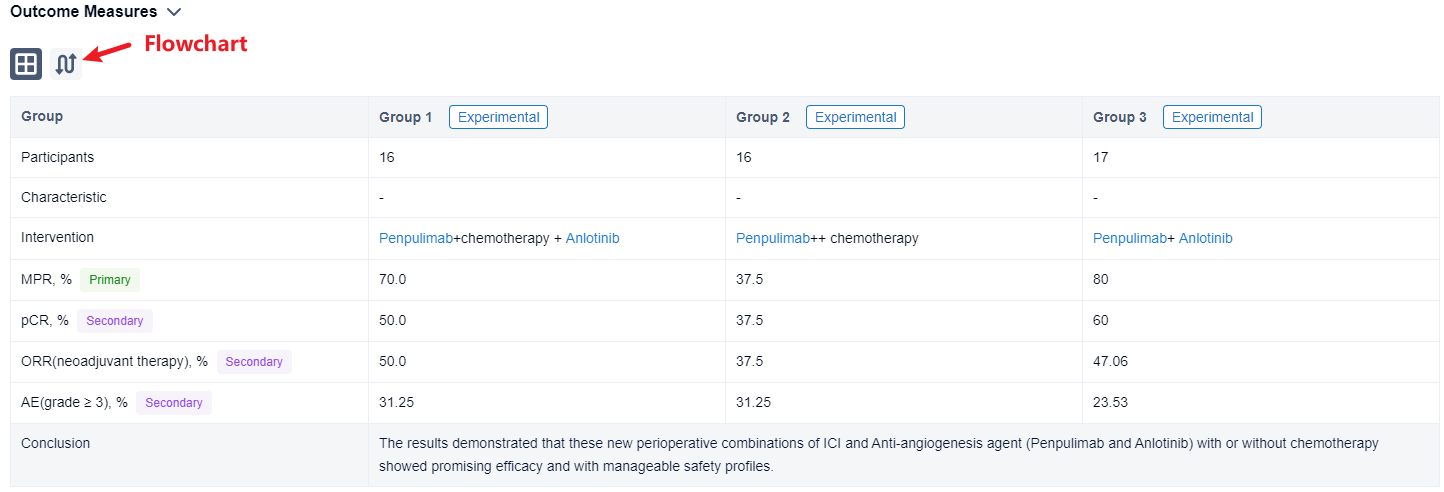Screen dimensions: 1444x492
Task: Click Group 1 Experimental badge
Action: point(498,117)
